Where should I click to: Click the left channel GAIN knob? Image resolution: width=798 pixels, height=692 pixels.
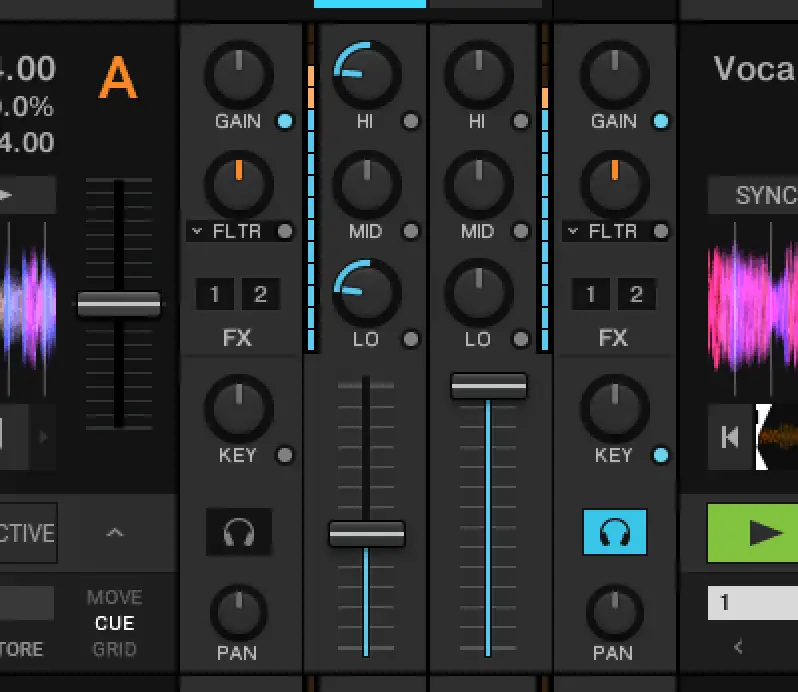pyautogui.click(x=239, y=75)
